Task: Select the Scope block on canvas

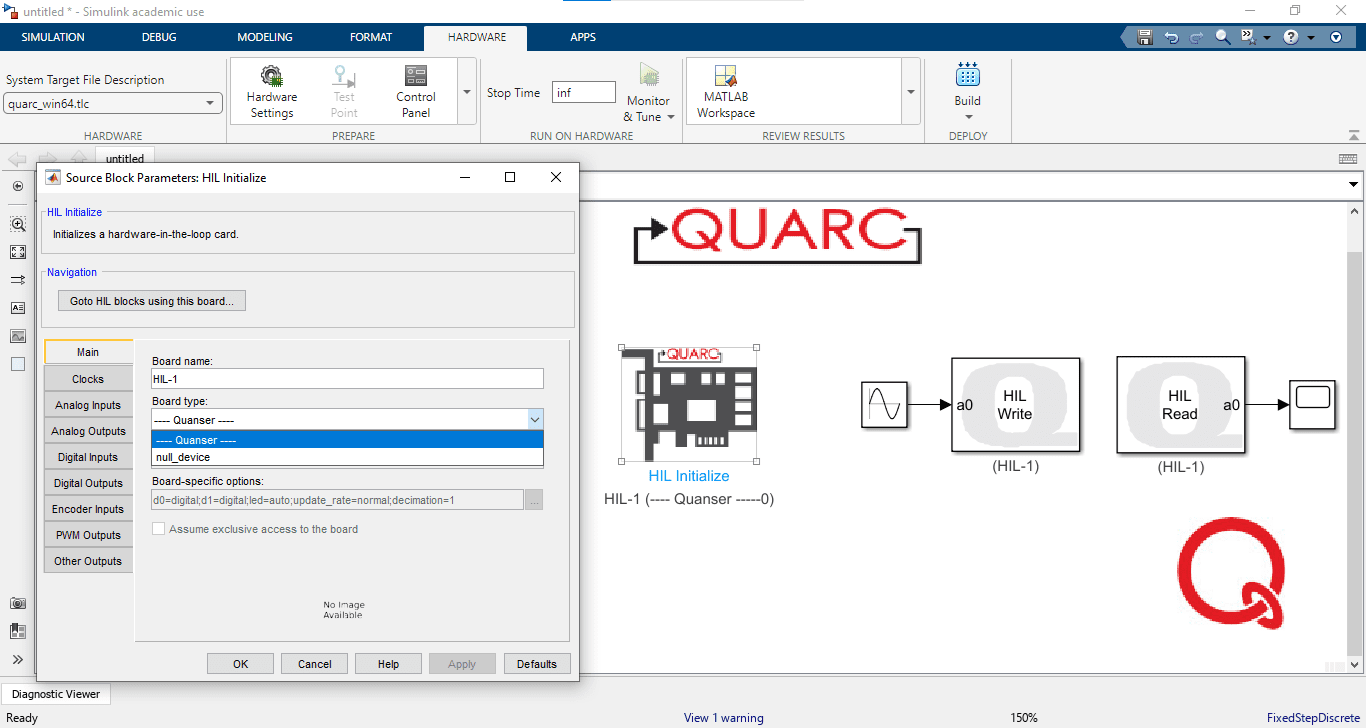Action: coord(1311,405)
